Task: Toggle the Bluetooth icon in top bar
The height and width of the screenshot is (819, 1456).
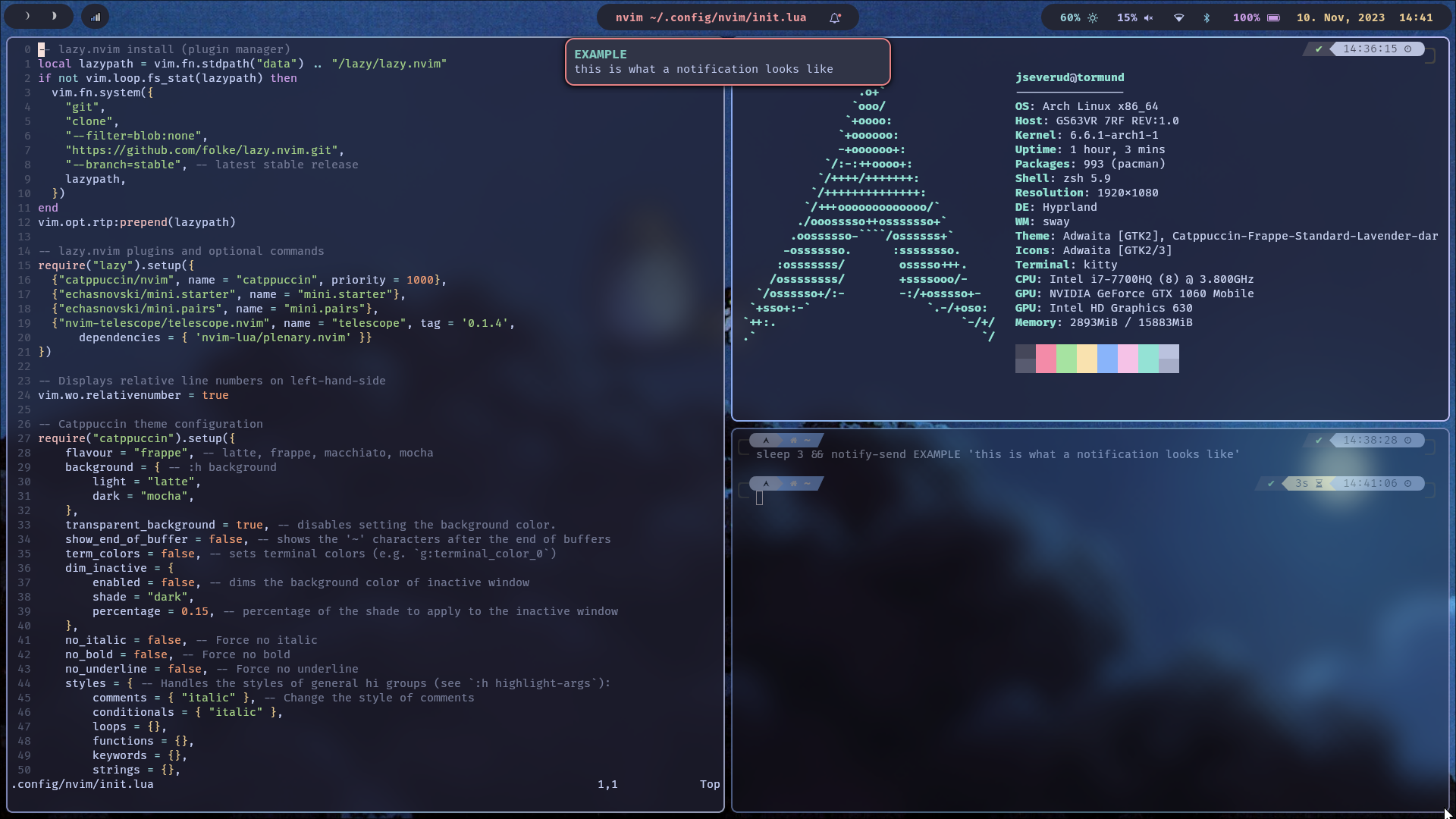Action: [x=1207, y=17]
